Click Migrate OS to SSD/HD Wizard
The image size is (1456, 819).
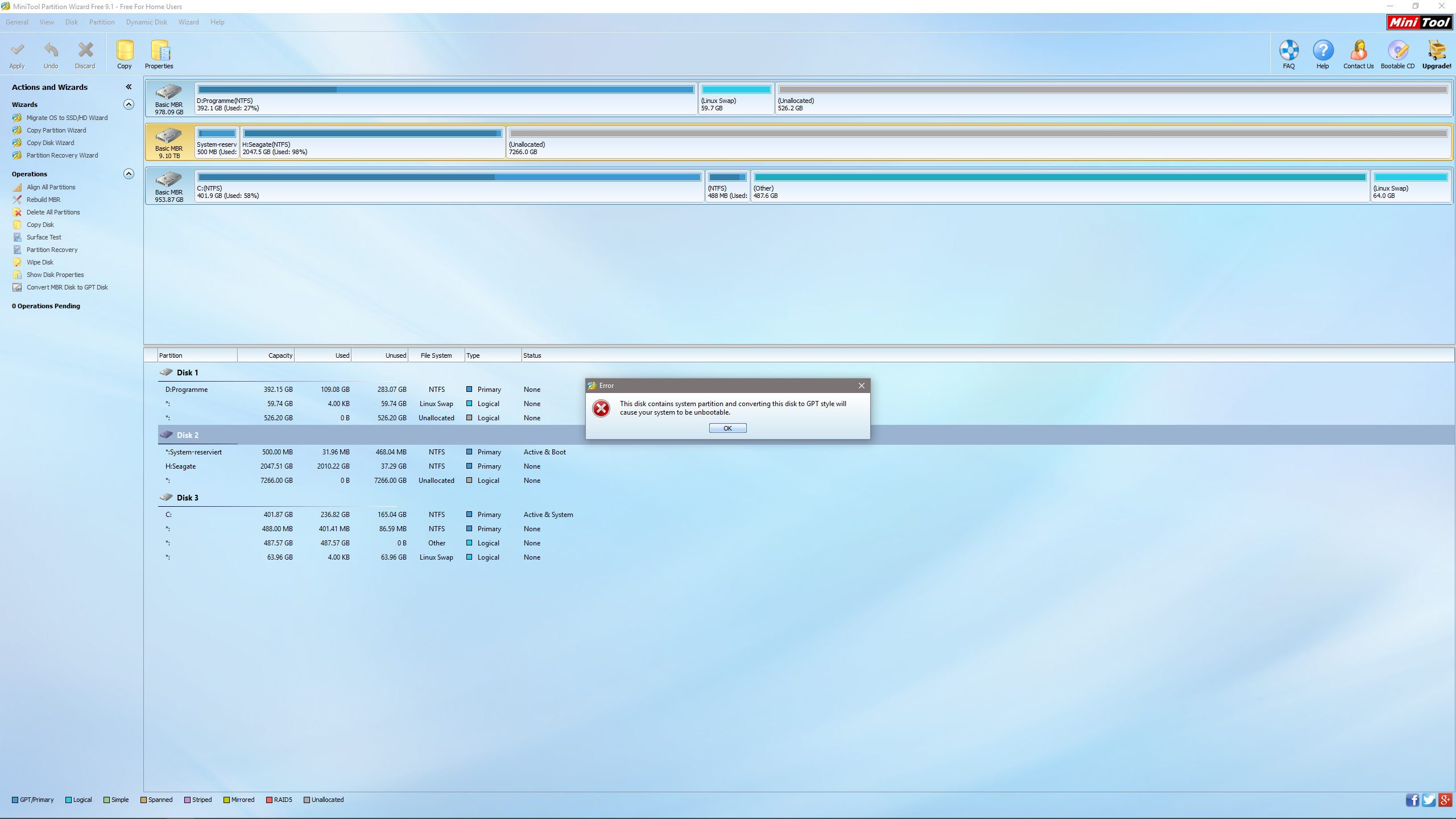click(67, 118)
